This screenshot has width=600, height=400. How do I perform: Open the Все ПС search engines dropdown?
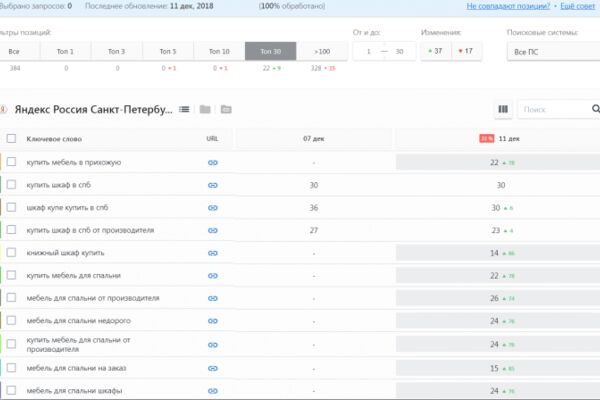click(x=553, y=52)
